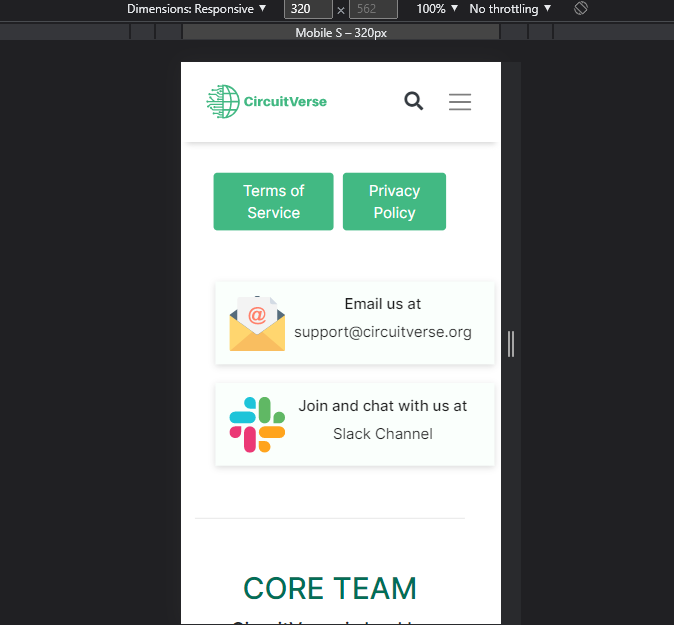Open the Dimensions: Responsive dropdown

coord(196,9)
